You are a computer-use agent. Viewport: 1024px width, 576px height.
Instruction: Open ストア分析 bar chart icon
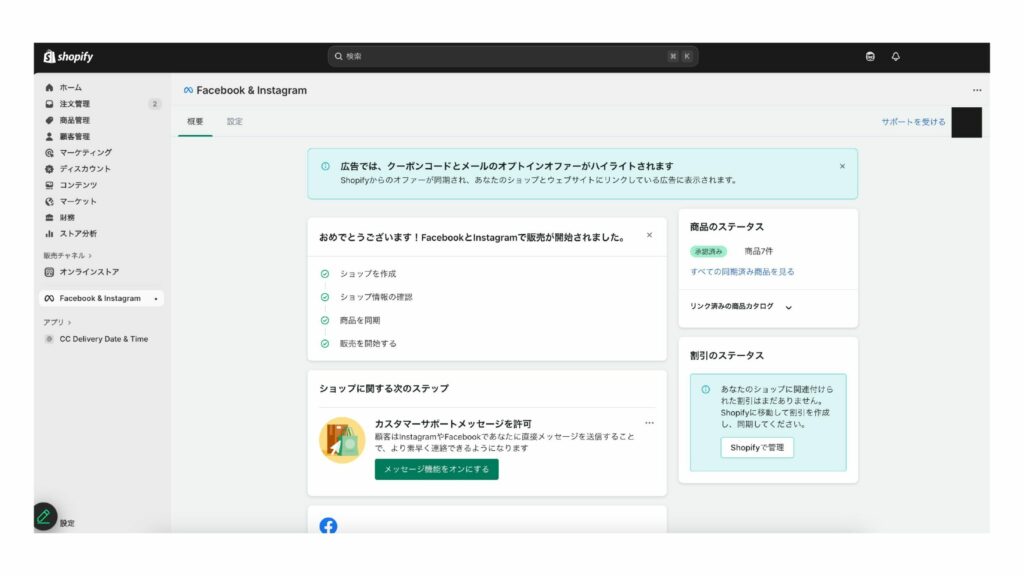(49, 233)
